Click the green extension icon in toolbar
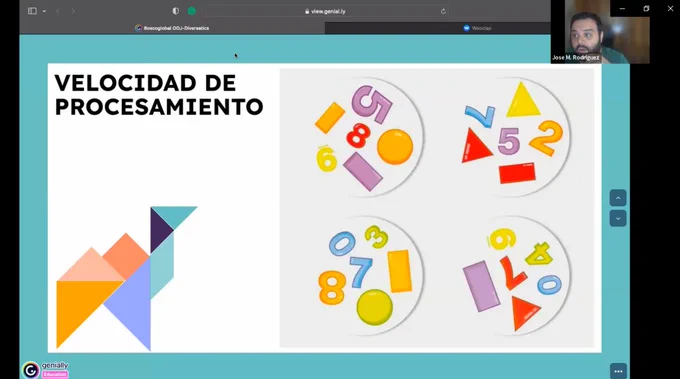Viewport: 680px width, 379px height. (192, 11)
